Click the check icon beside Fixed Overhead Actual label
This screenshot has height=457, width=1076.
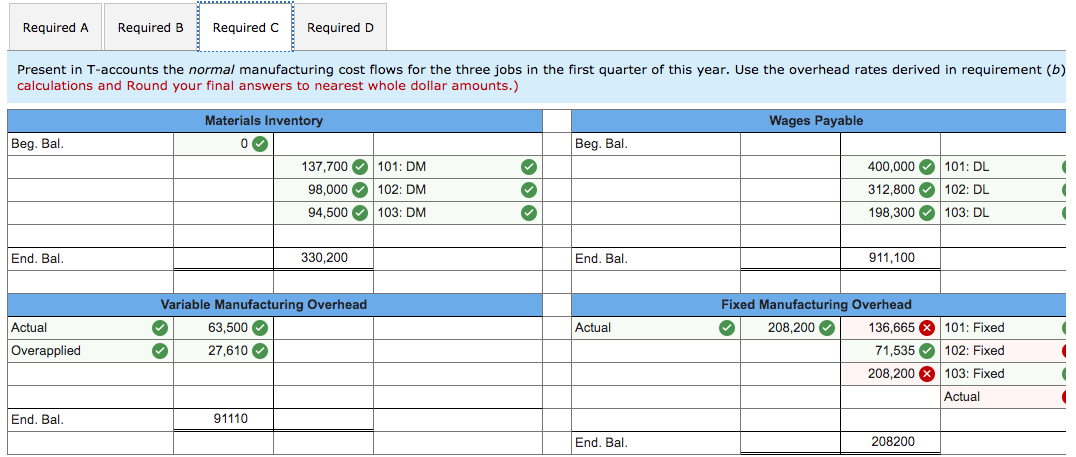[726, 328]
